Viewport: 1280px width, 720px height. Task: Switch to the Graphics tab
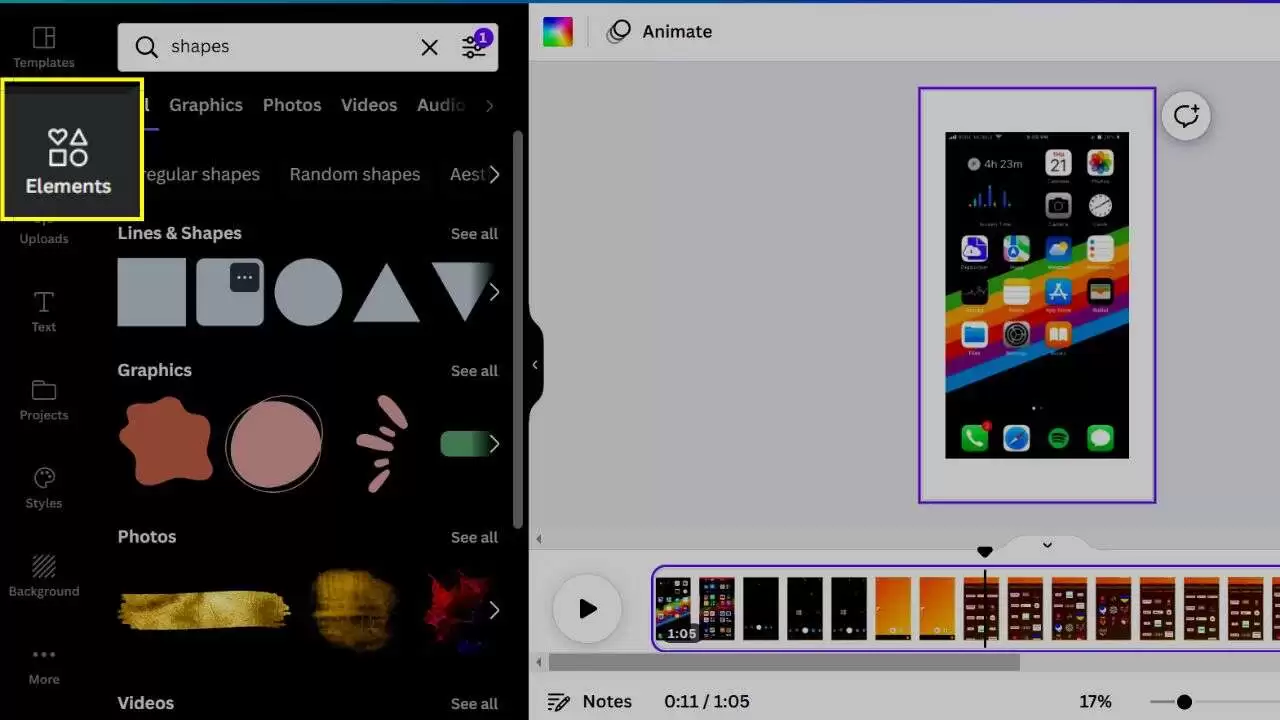tap(206, 105)
